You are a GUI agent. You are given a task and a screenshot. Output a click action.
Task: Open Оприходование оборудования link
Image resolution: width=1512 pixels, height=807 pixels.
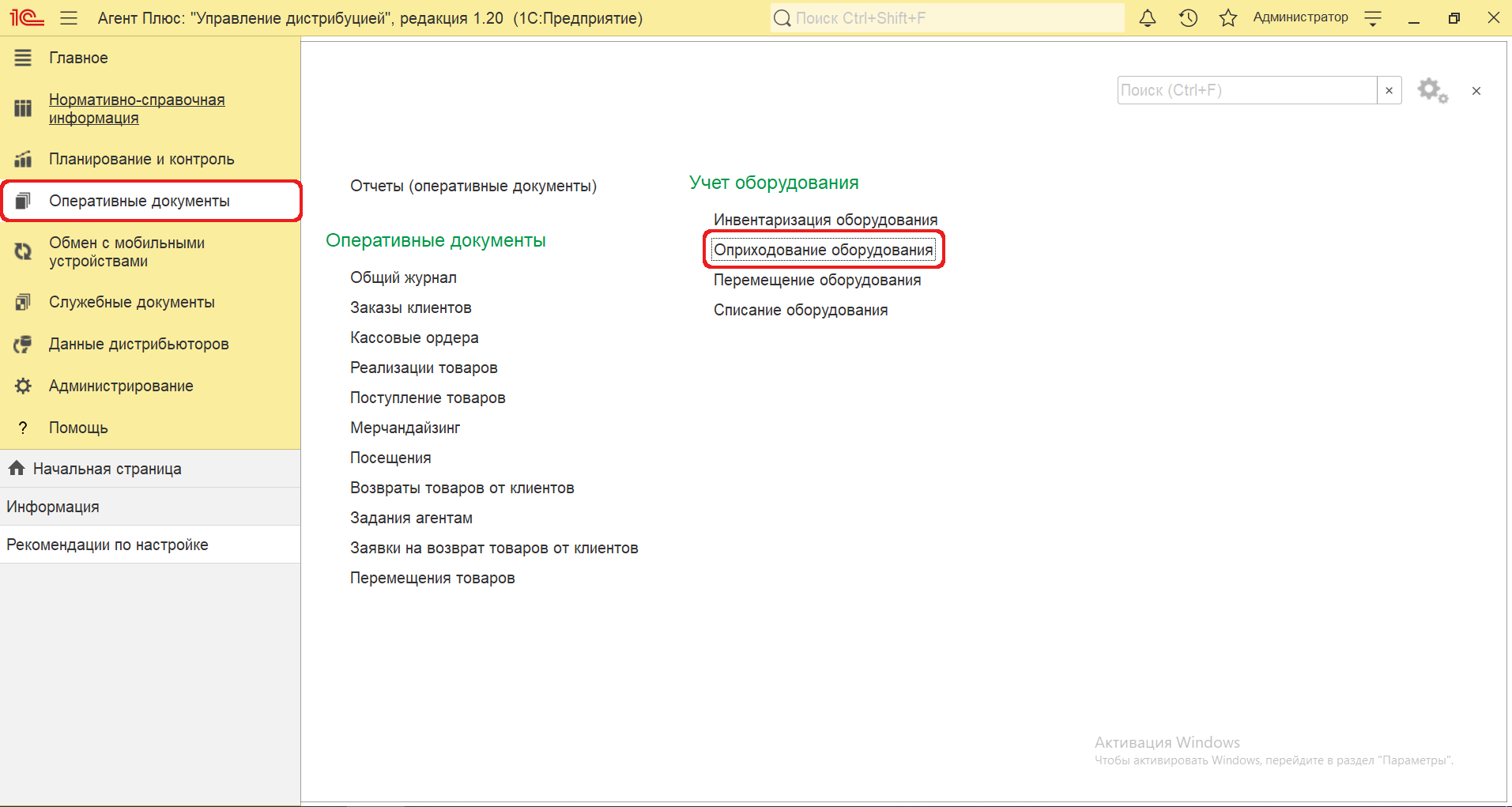tap(823, 250)
